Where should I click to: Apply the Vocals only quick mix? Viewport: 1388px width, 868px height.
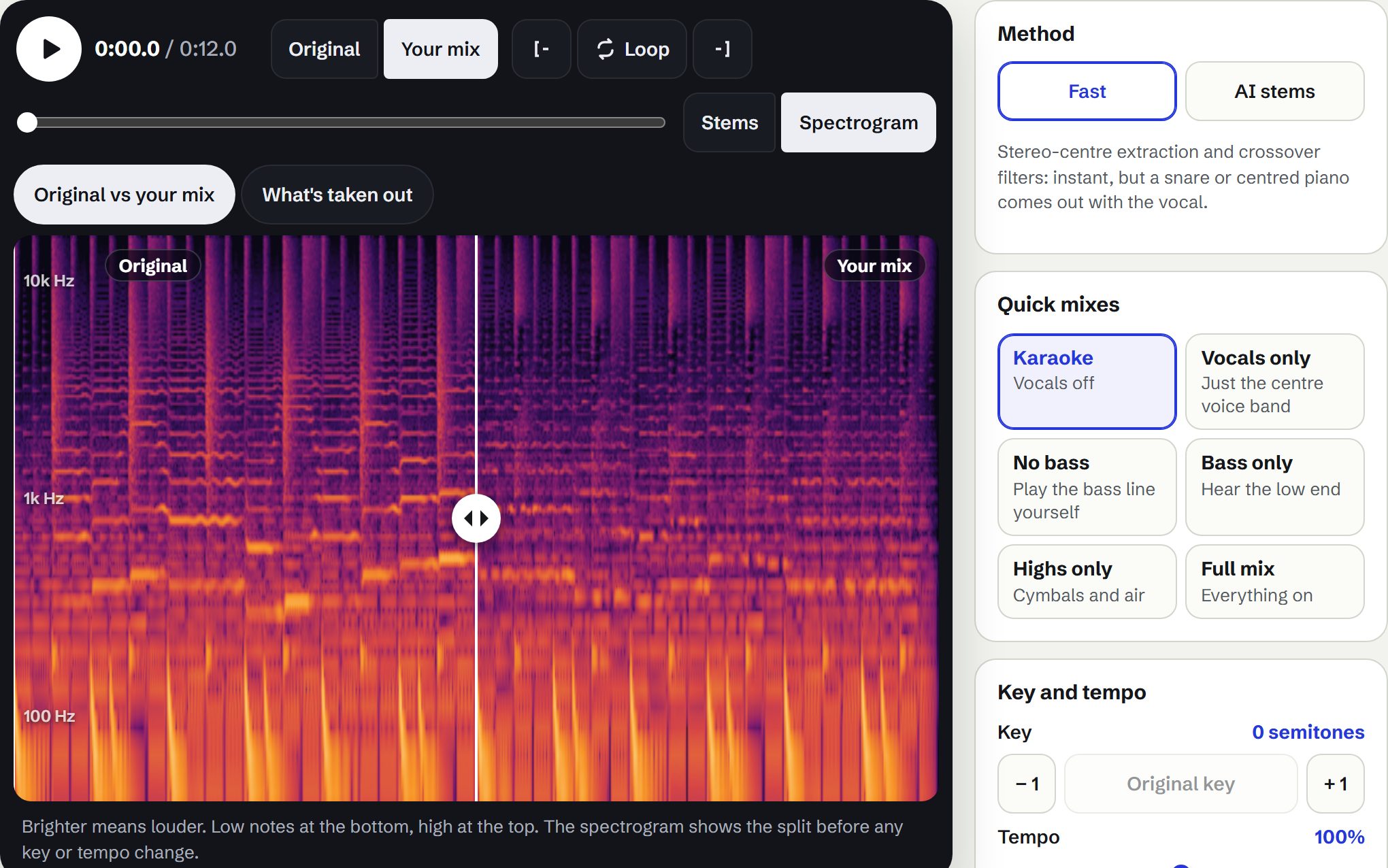1274,381
